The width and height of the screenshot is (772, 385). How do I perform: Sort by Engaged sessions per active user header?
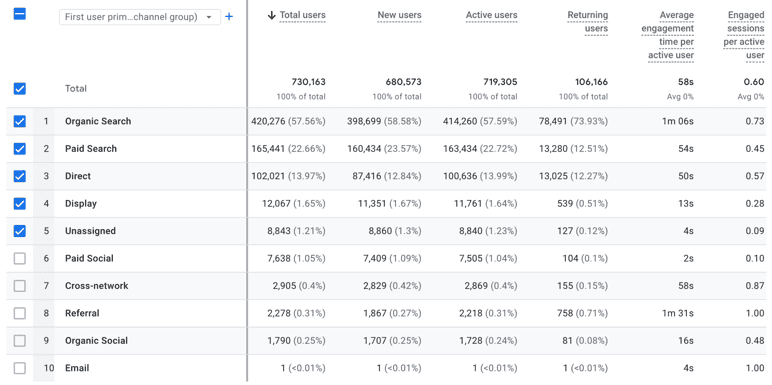[744, 35]
